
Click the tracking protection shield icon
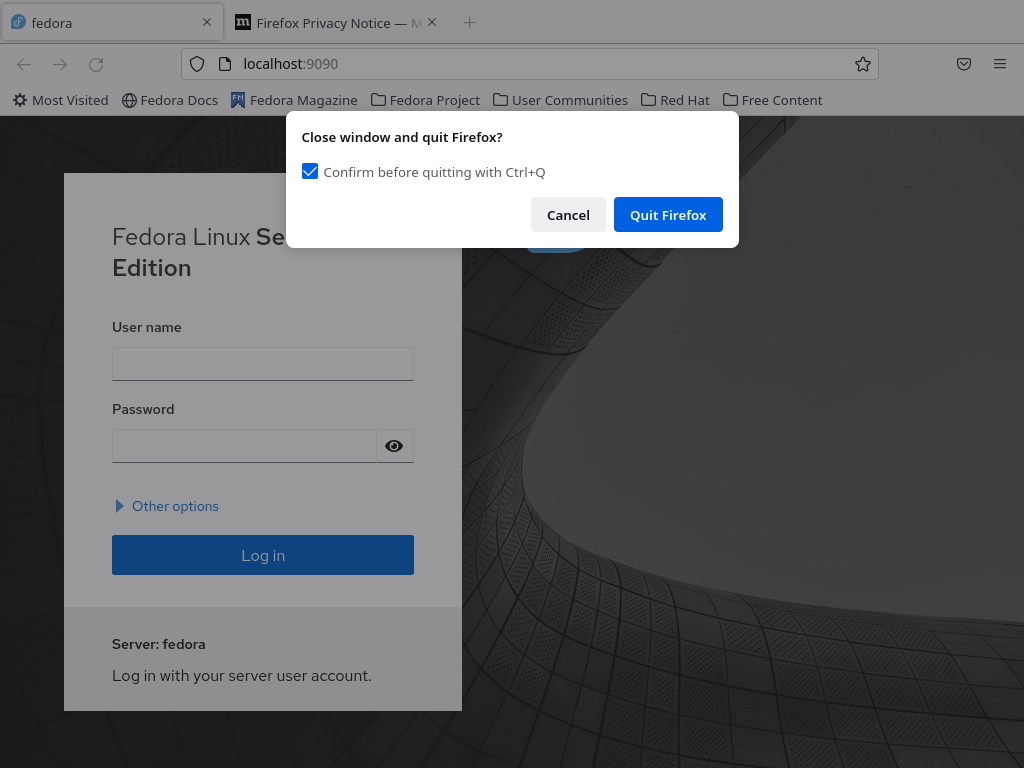(x=197, y=64)
